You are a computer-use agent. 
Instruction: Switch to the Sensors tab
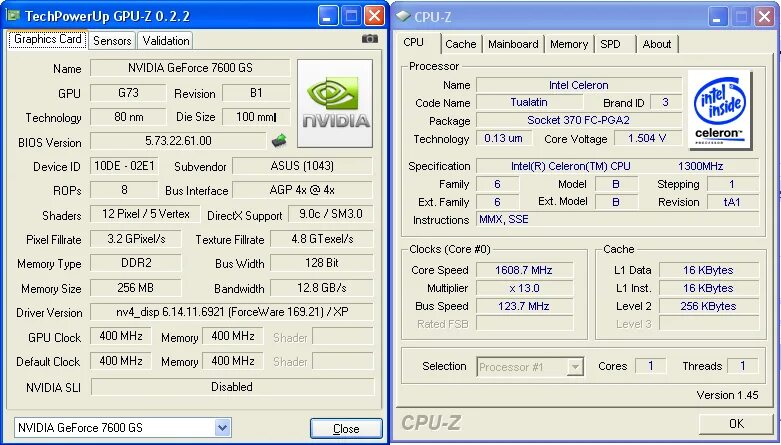[x=112, y=41]
